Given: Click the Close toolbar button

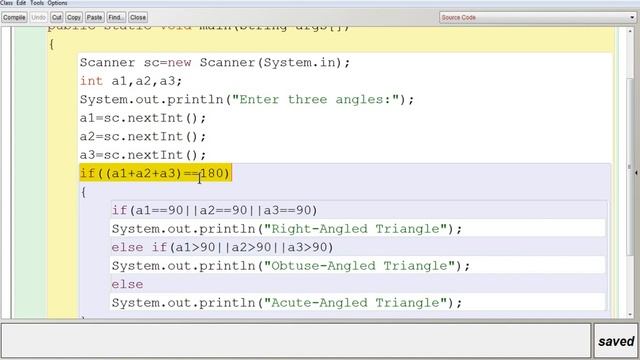Looking at the screenshot, I should [x=138, y=18].
